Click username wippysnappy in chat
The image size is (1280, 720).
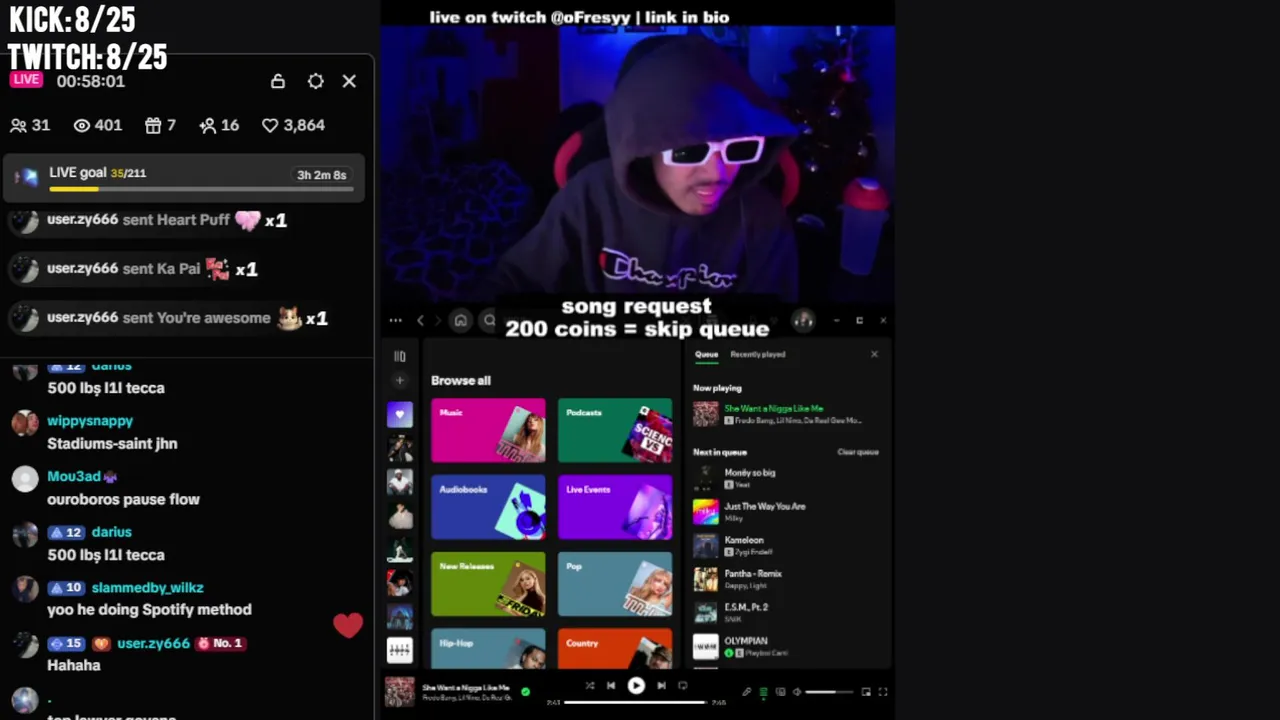(90, 421)
